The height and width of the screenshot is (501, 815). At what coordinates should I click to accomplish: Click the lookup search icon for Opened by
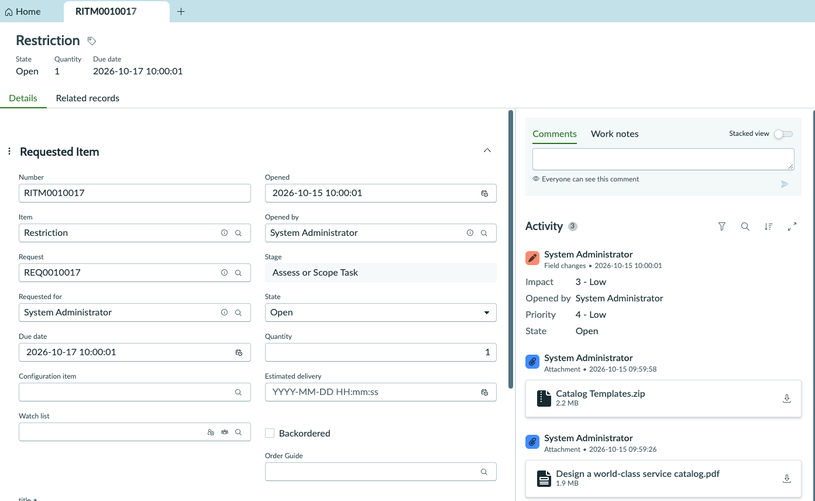484,233
